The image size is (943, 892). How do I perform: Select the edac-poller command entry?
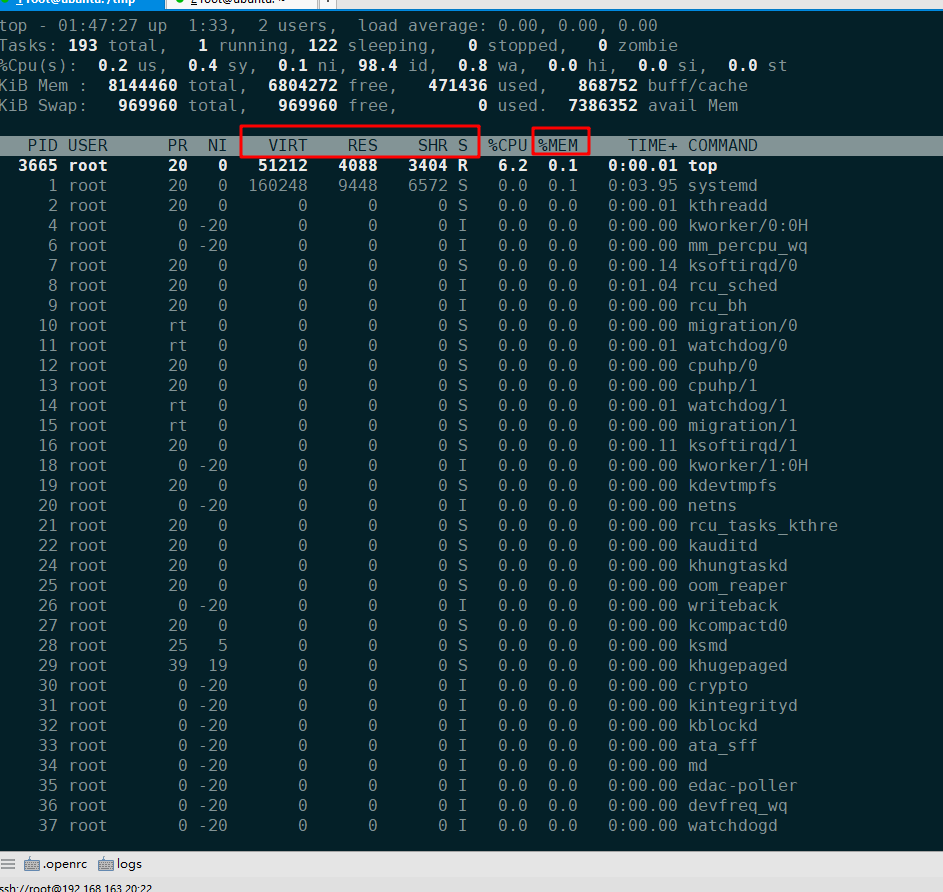pyautogui.click(x=743, y=786)
